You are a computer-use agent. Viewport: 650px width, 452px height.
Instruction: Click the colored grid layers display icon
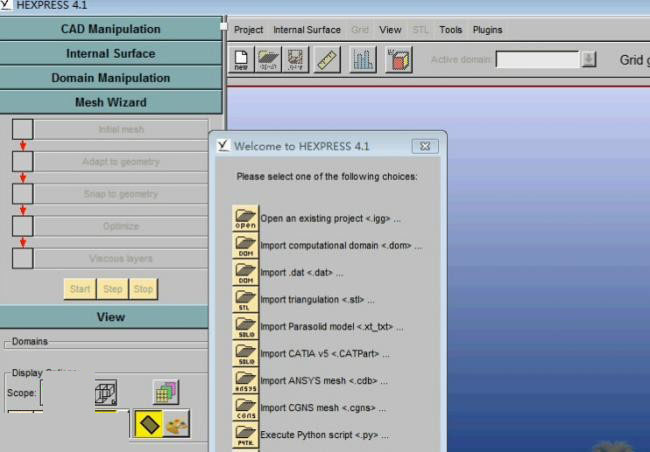tap(165, 391)
